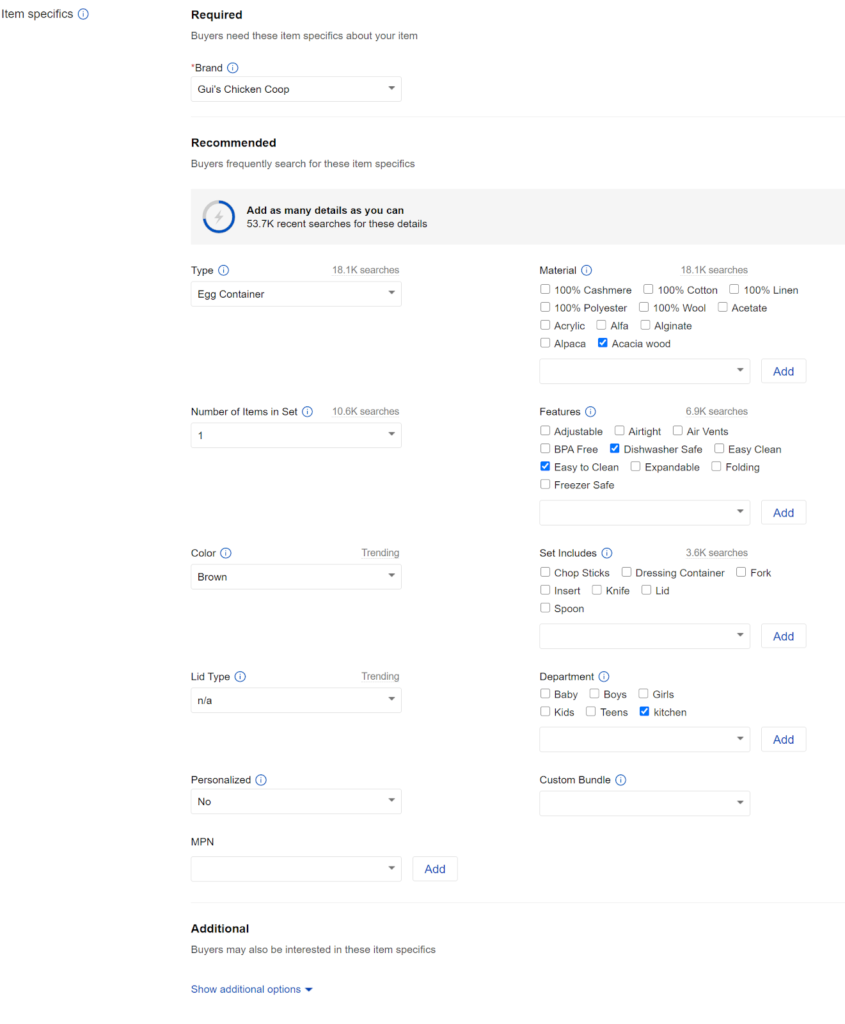This screenshot has width=845, height=1024.
Task: Uncheck the kitchen department checkbox
Action: click(645, 712)
